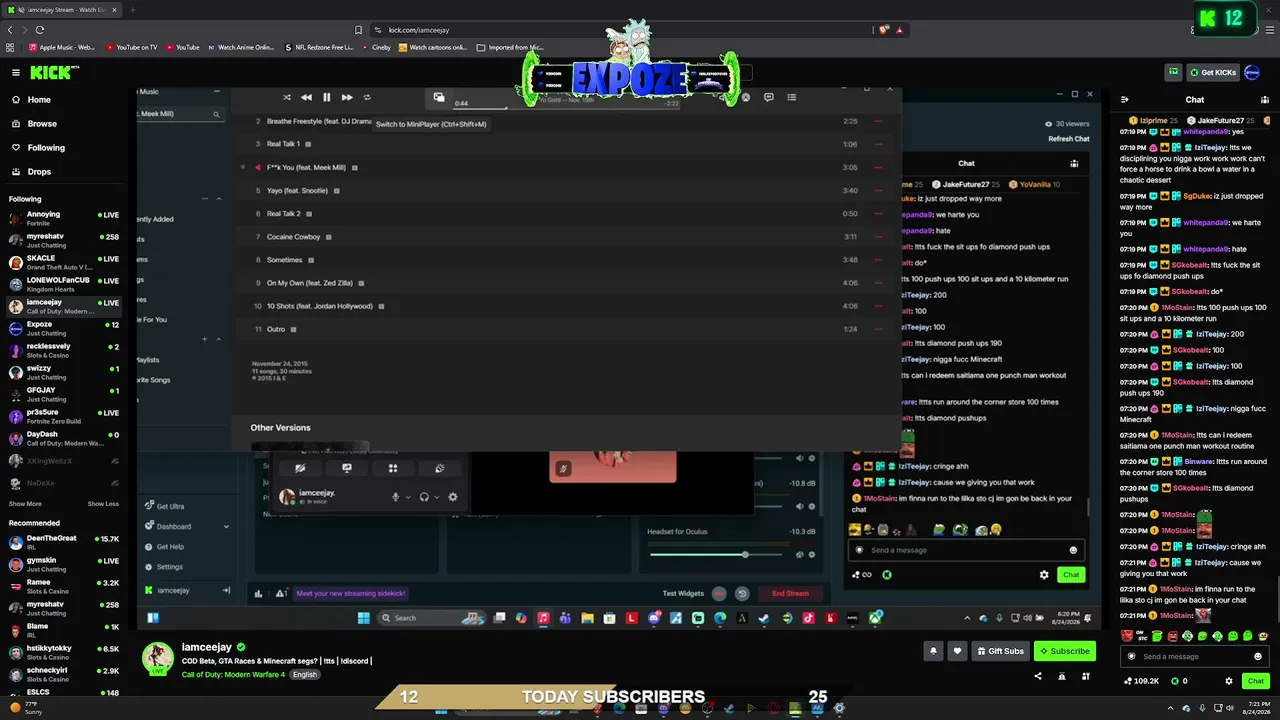This screenshot has height=720, width=1280.
Task: Share the iamceejay stream
Action: [1037, 677]
